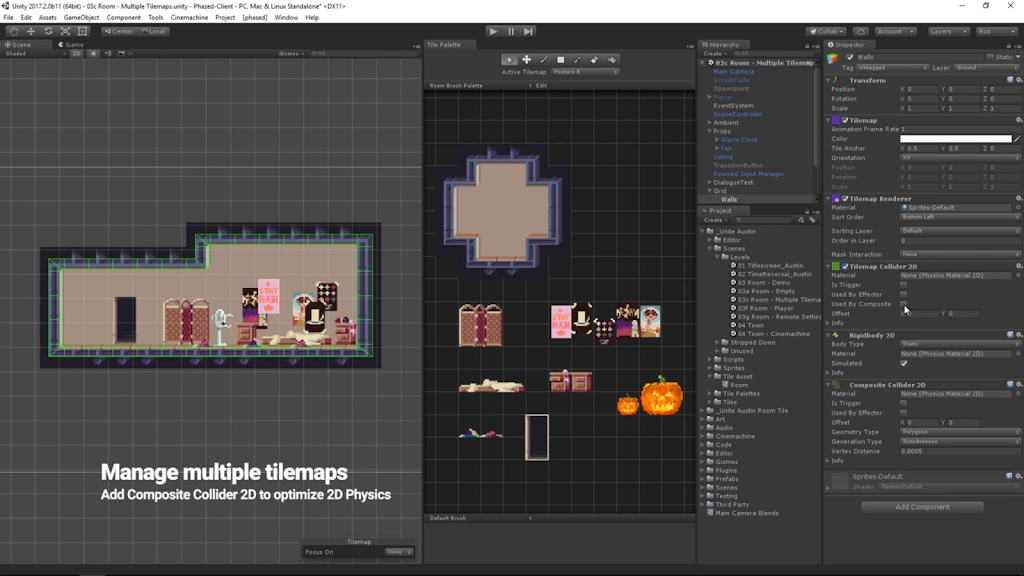Switch to the Game tab

pyautogui.click(x=71, y=44)
